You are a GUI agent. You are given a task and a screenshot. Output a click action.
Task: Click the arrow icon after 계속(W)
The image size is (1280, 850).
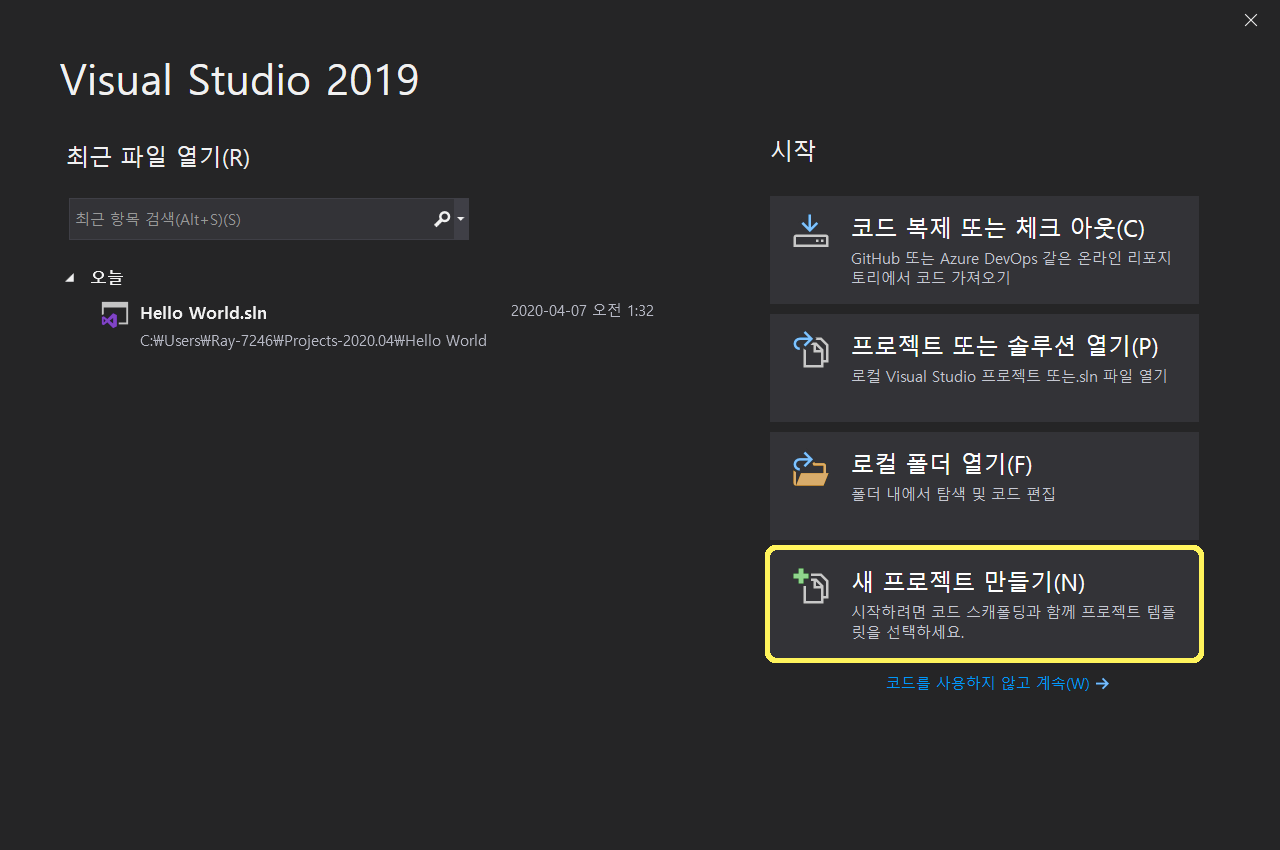(1102, 684)
